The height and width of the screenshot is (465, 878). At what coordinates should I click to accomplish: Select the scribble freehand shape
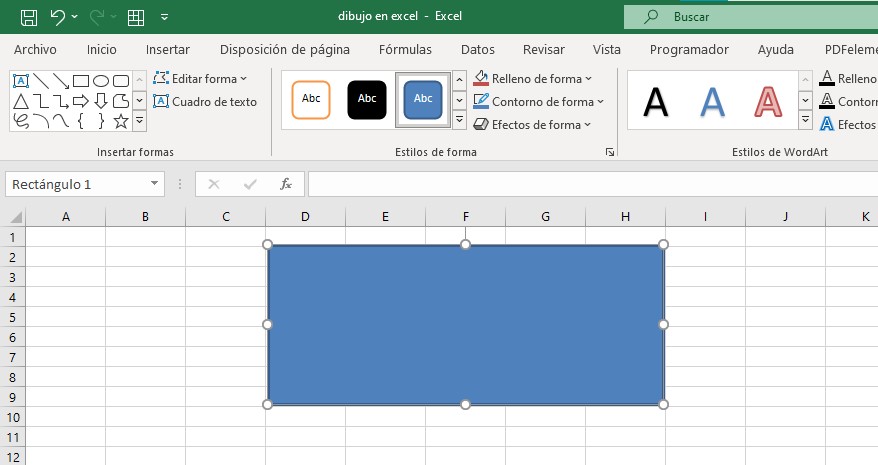pos(21,121)
